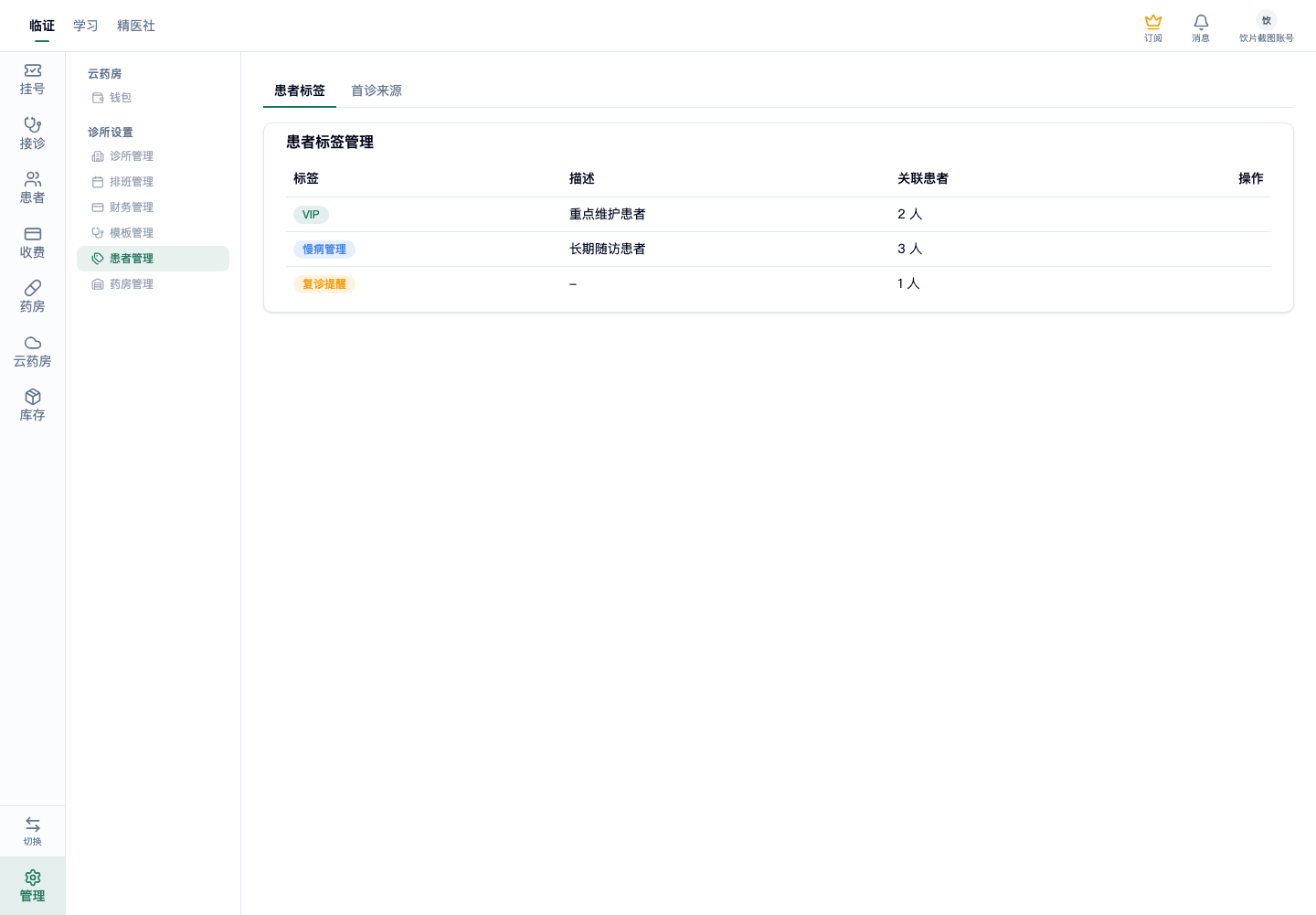Click the 长期随访患者 description cell
The width and height of the screenshot is (1316, 915).
(608, 249)
